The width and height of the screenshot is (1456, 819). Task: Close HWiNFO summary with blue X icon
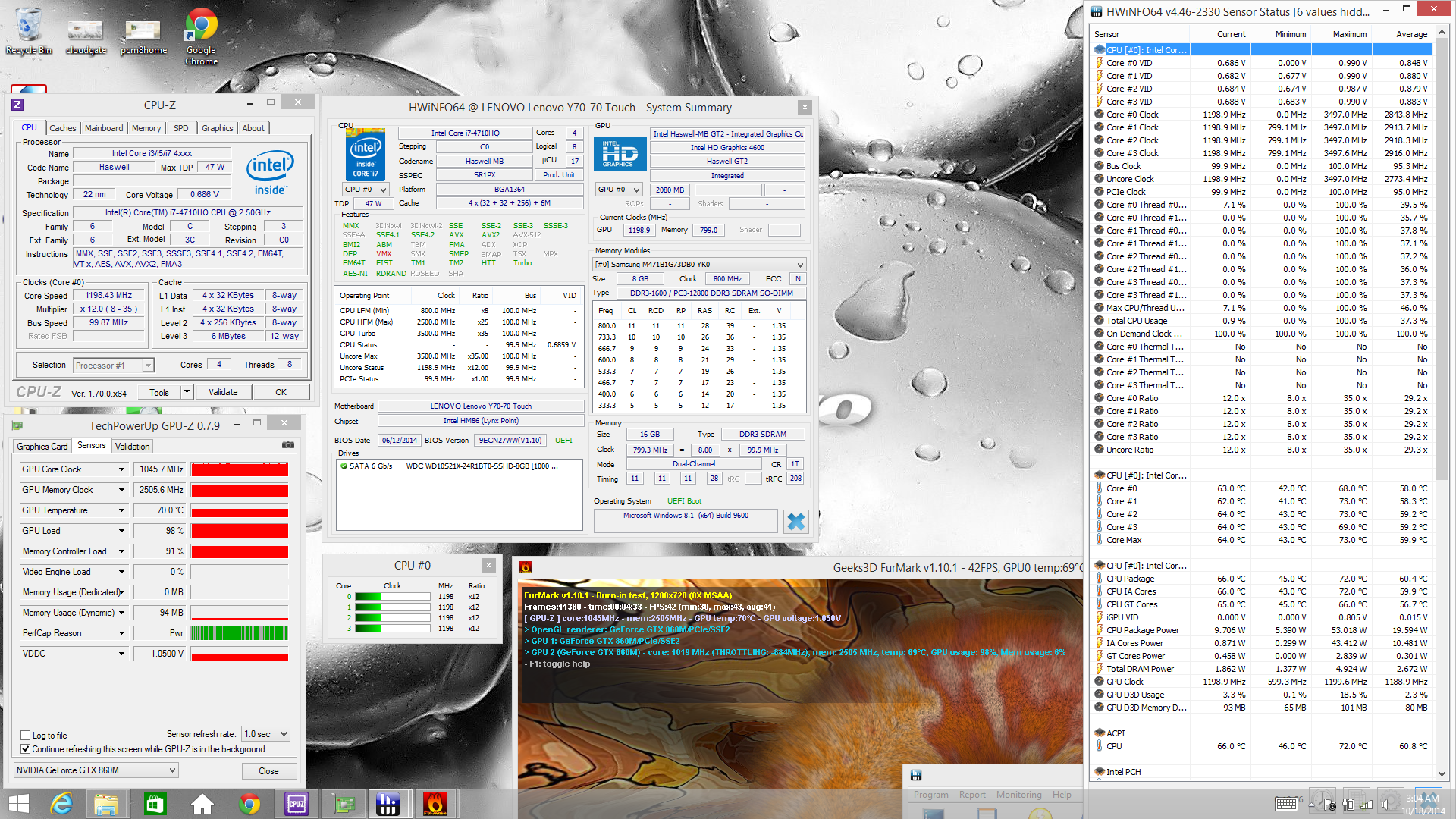pos(795,522)
